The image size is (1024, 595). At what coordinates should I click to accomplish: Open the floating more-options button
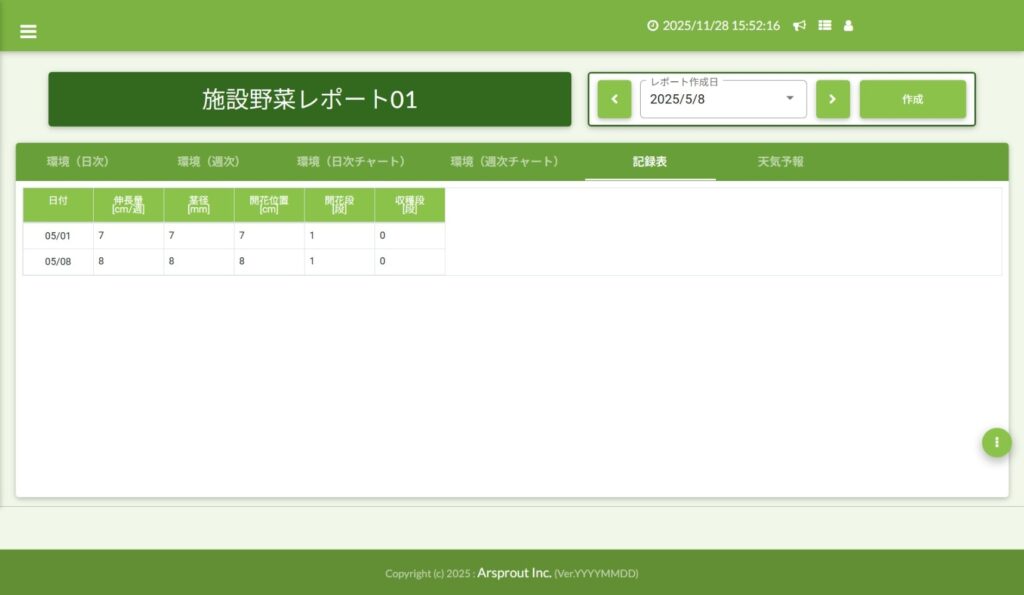pyautogui.click(x=996, y=442)
